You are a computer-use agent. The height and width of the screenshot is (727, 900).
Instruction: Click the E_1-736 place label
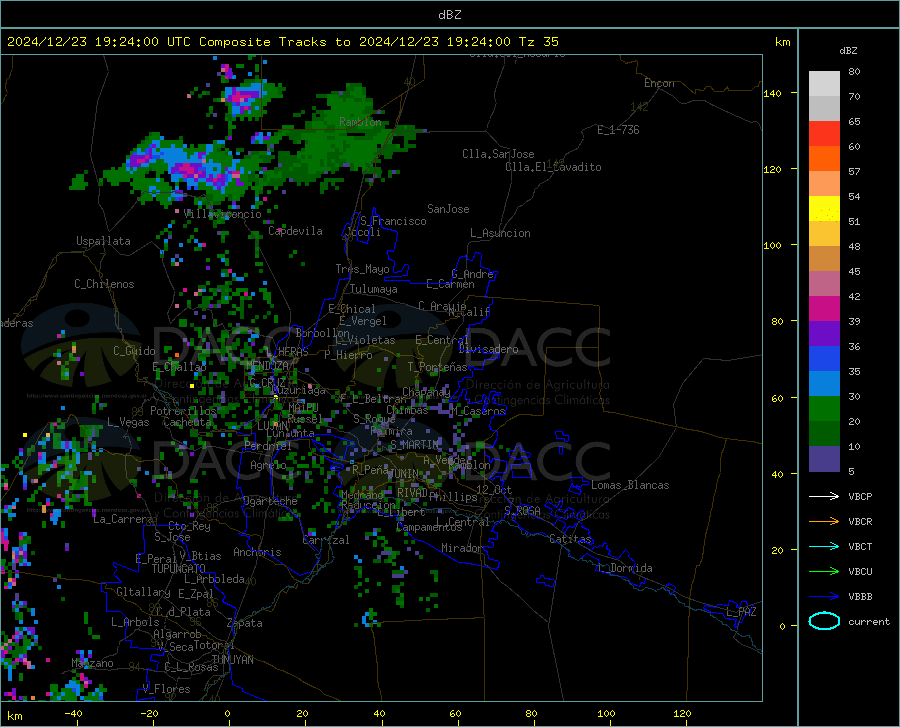[618, 130]
